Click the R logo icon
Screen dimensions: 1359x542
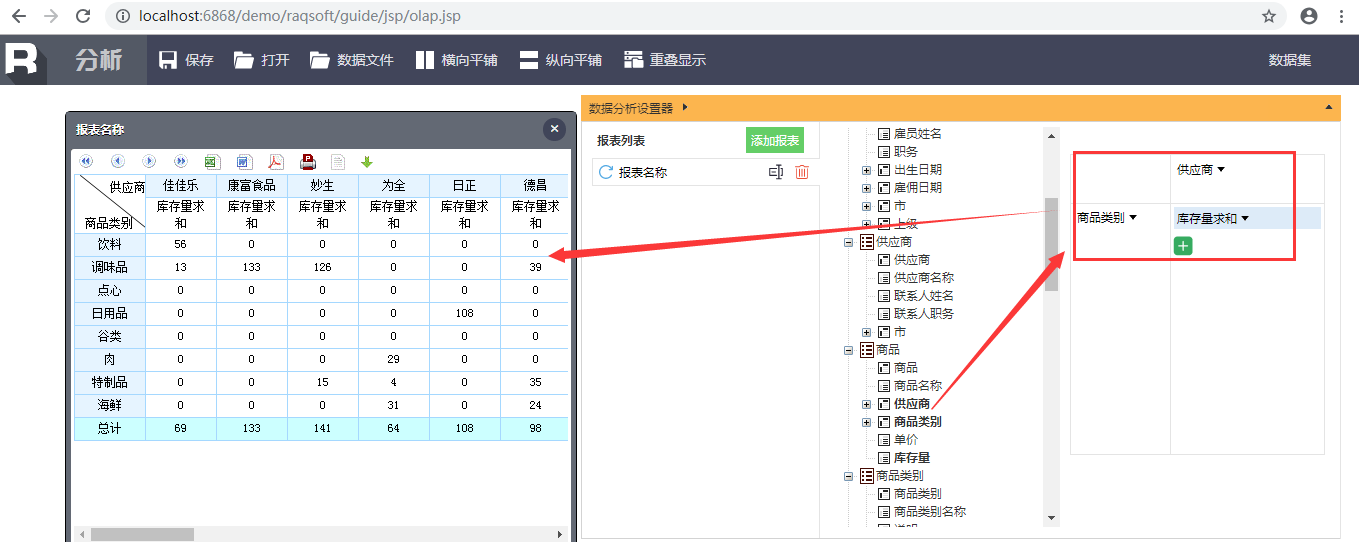point(23,58)
